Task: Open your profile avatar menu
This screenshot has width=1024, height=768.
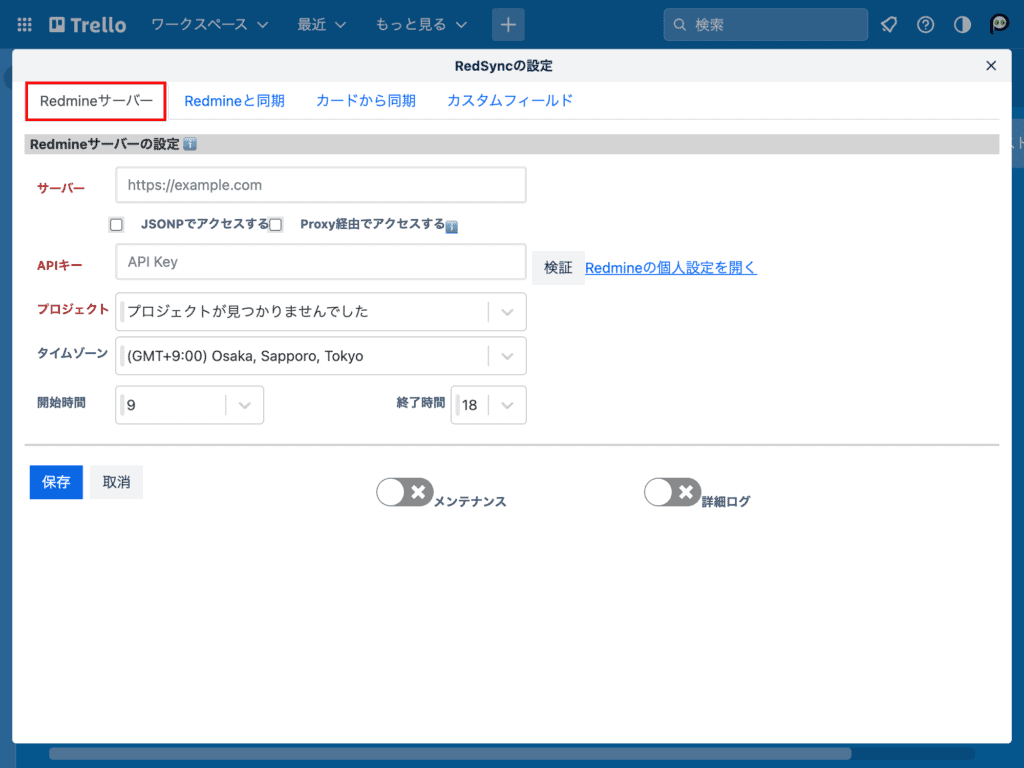Action: pyautogui.click(x=998, y=24)
